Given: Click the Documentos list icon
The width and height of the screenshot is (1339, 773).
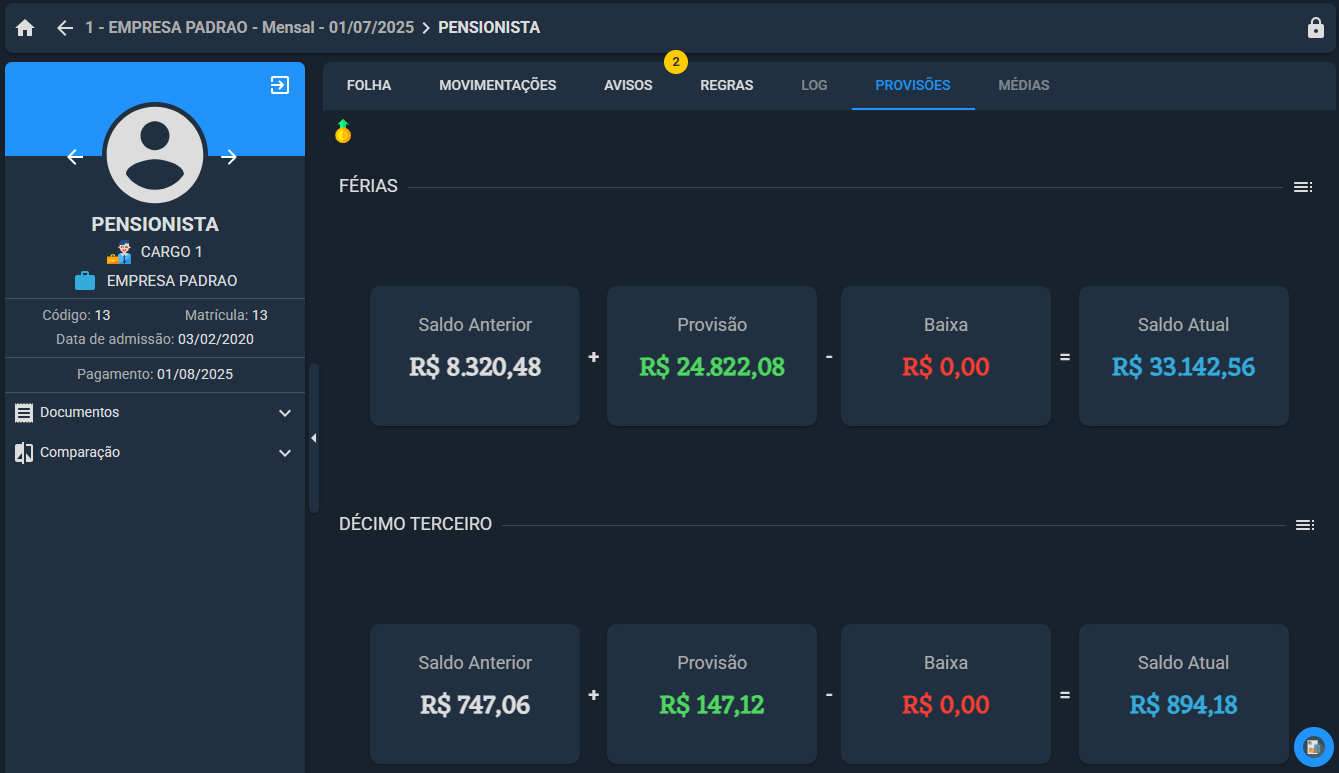Looking at the screenshot, I should (x=24, y=413).
